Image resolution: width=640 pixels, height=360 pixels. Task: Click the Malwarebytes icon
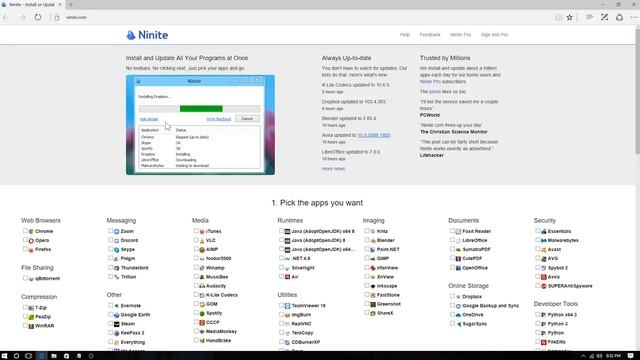(544, 240)
